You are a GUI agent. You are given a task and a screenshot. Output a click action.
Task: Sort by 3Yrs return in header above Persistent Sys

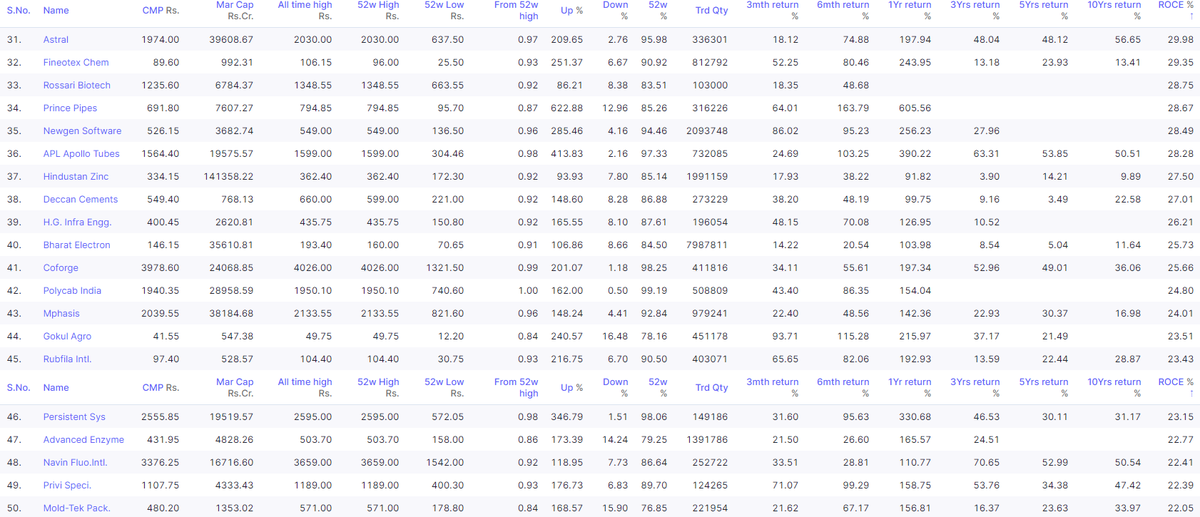(x=974, y=388)
